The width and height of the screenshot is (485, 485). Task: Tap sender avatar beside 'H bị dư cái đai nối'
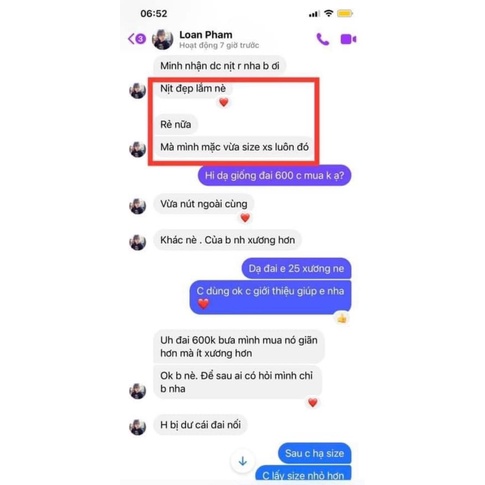coord(138,427)
